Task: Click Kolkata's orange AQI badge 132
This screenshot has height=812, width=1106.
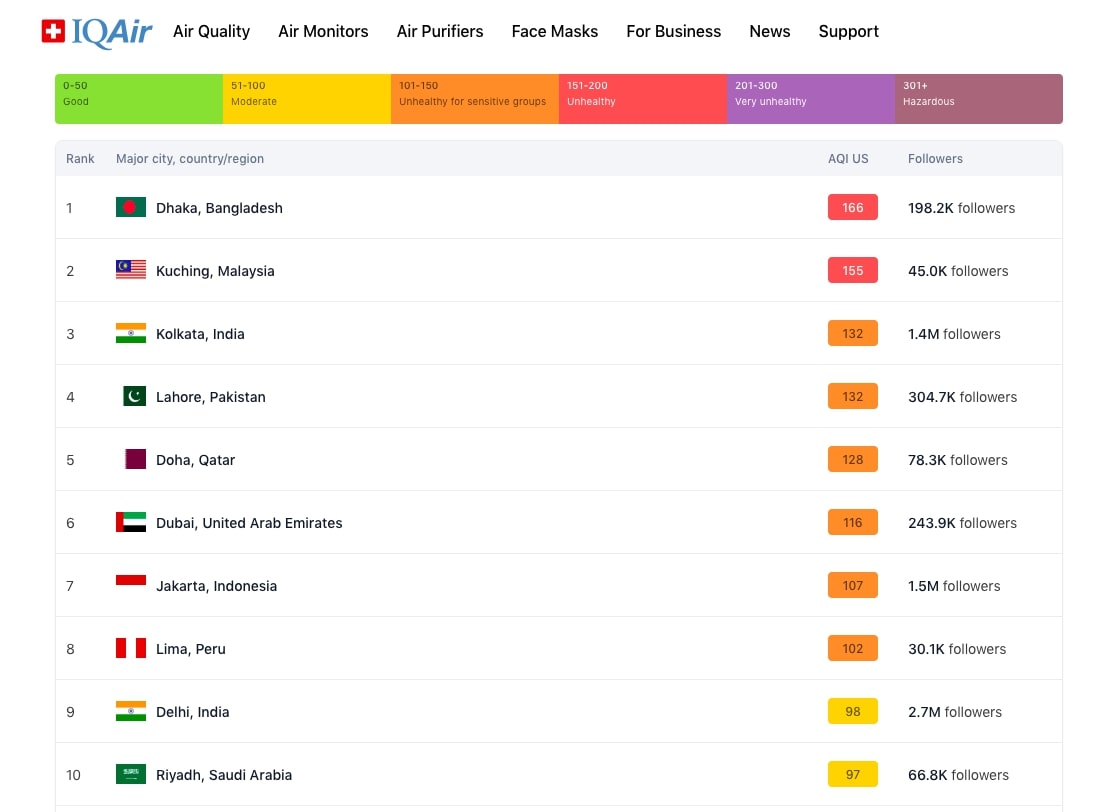Action: 853,333
